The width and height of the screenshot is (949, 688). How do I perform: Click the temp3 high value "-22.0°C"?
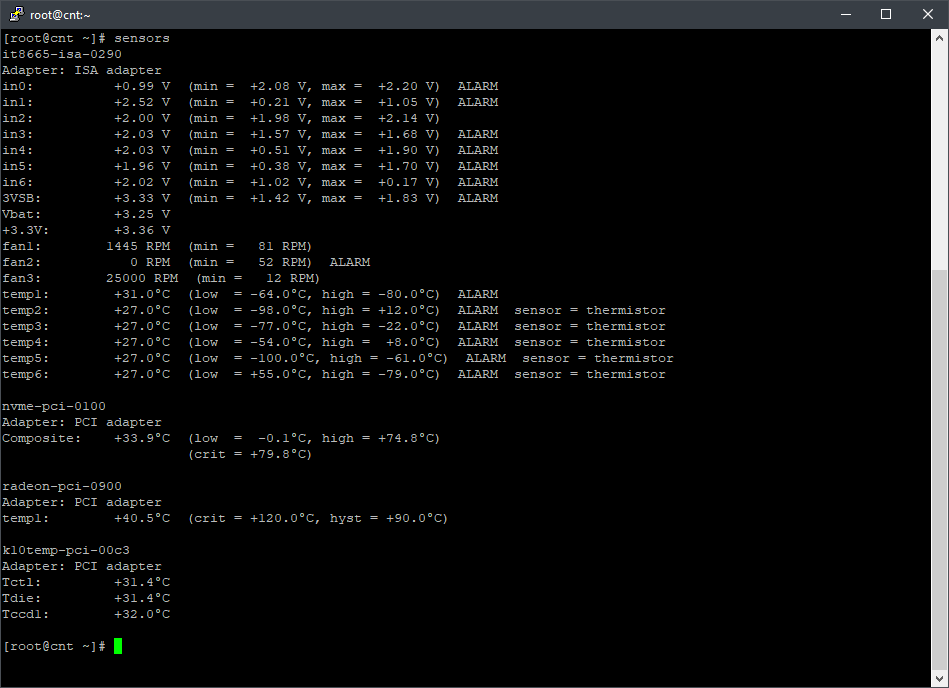406,327
